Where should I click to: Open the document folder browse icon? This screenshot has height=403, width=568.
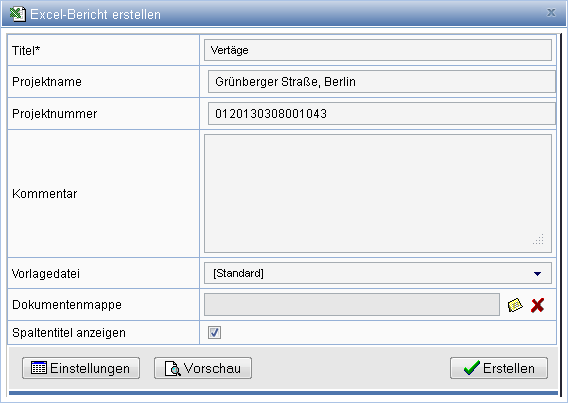click(515, 305)
